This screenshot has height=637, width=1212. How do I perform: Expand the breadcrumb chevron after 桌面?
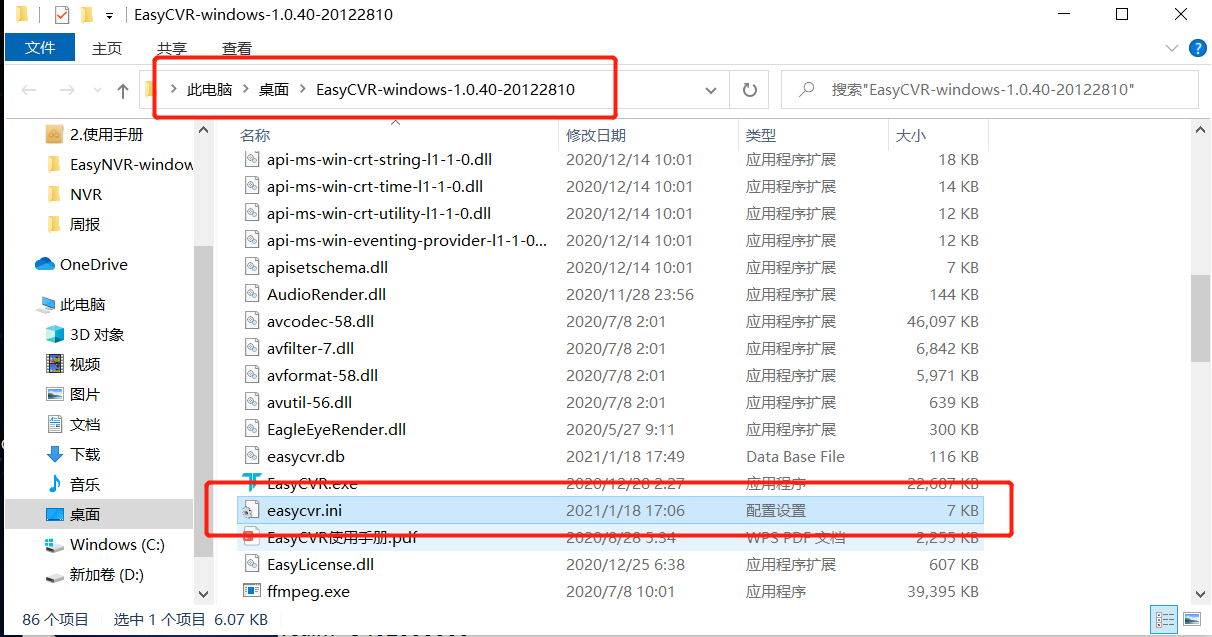(x=303, y=90)
